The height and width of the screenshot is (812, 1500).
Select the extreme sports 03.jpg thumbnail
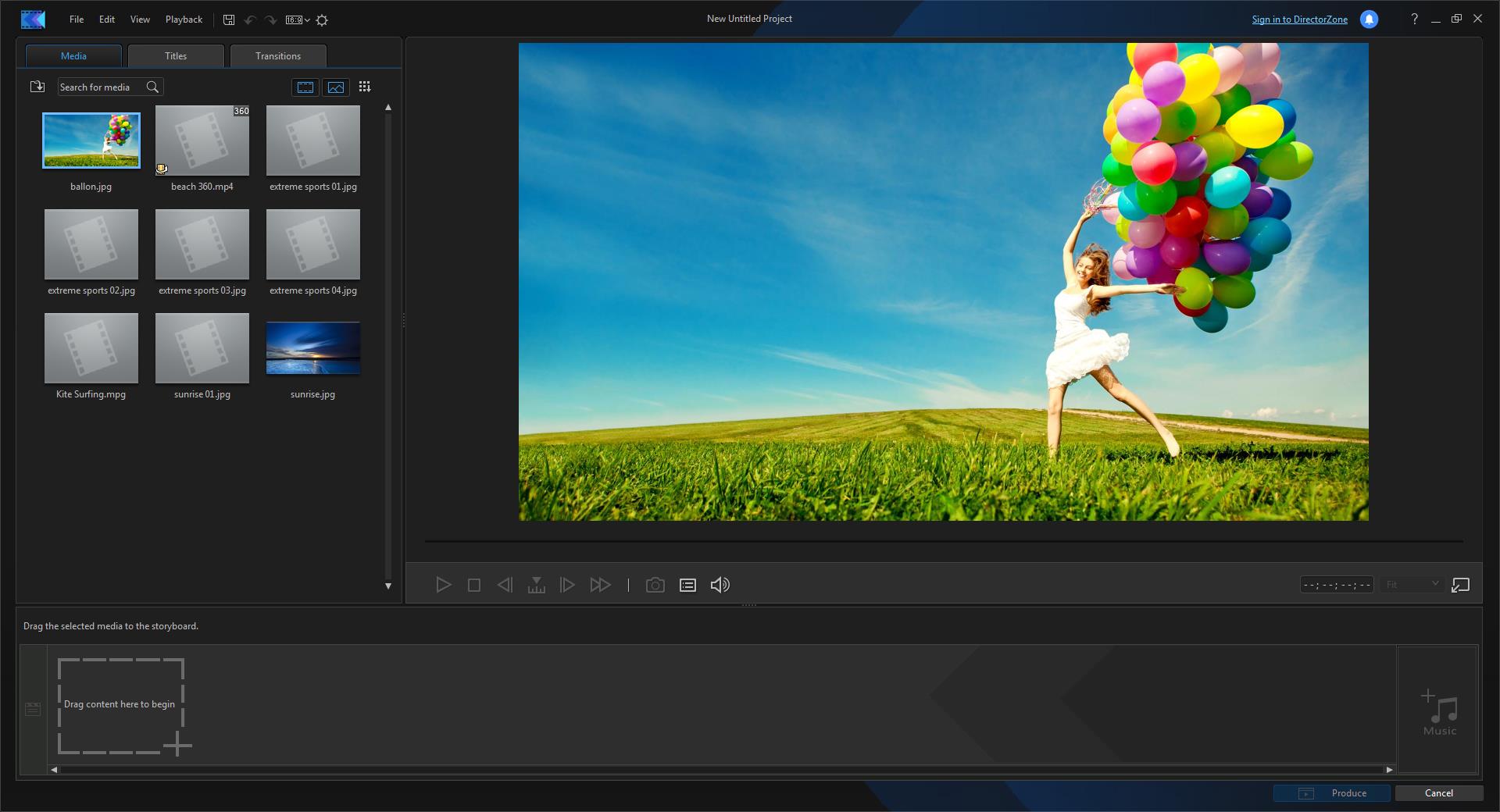point(202,244)
